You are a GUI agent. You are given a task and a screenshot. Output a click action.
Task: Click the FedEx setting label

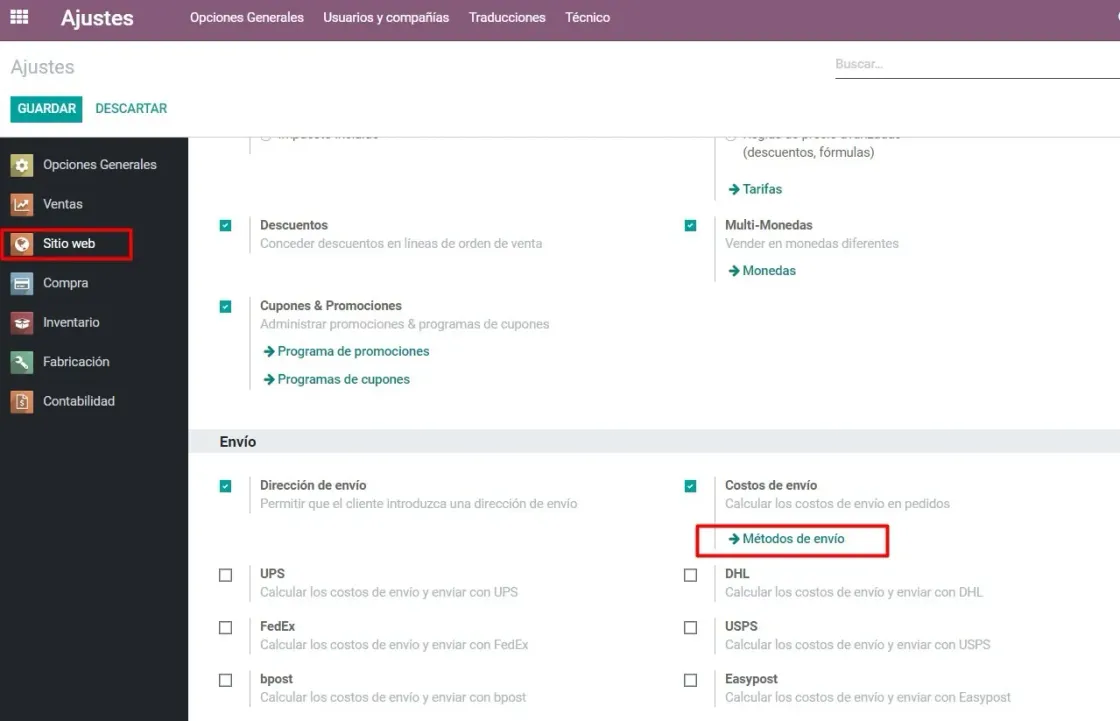click(x=277, y=626)
